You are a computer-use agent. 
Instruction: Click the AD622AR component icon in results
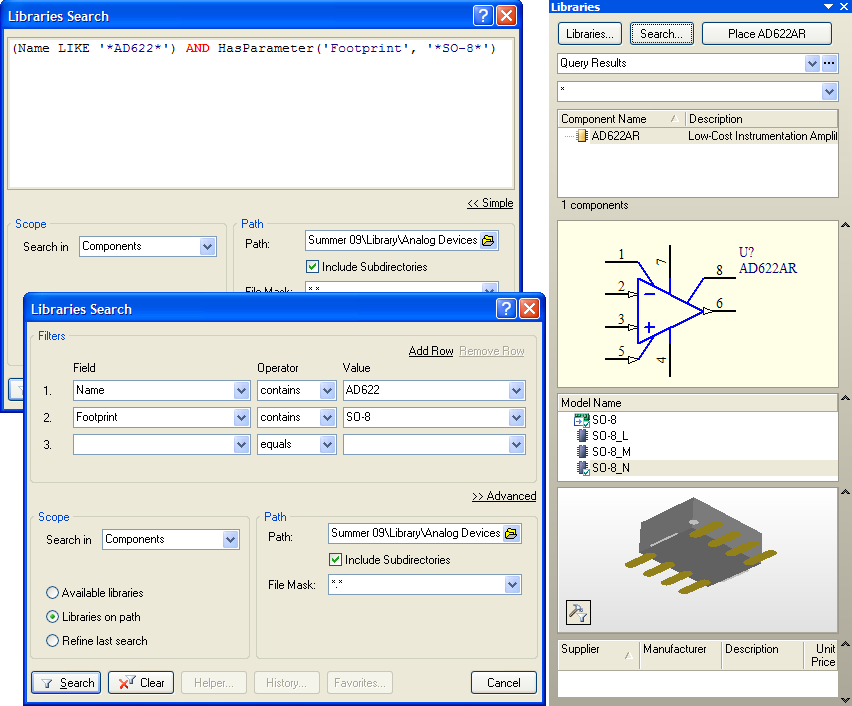click(x=582, y=136)
